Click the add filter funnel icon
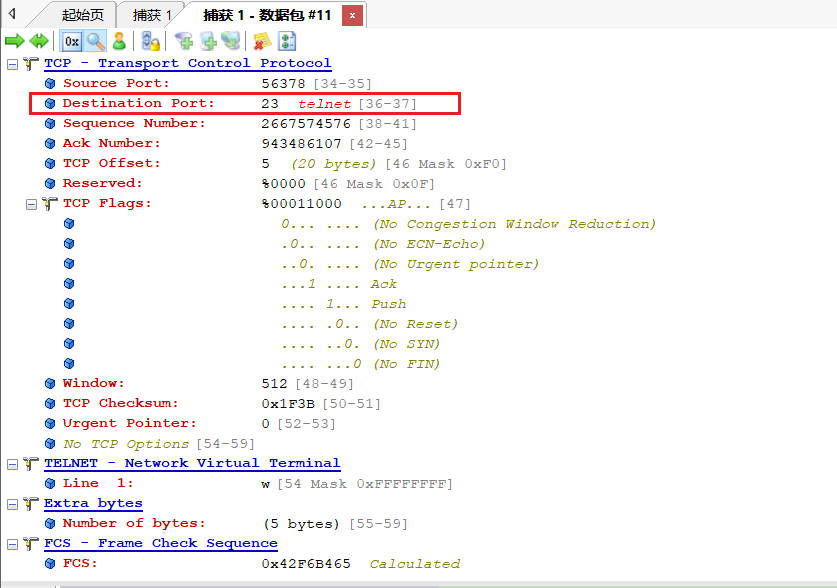Viewport: 837px width, 588px height. tap(183, 41)
